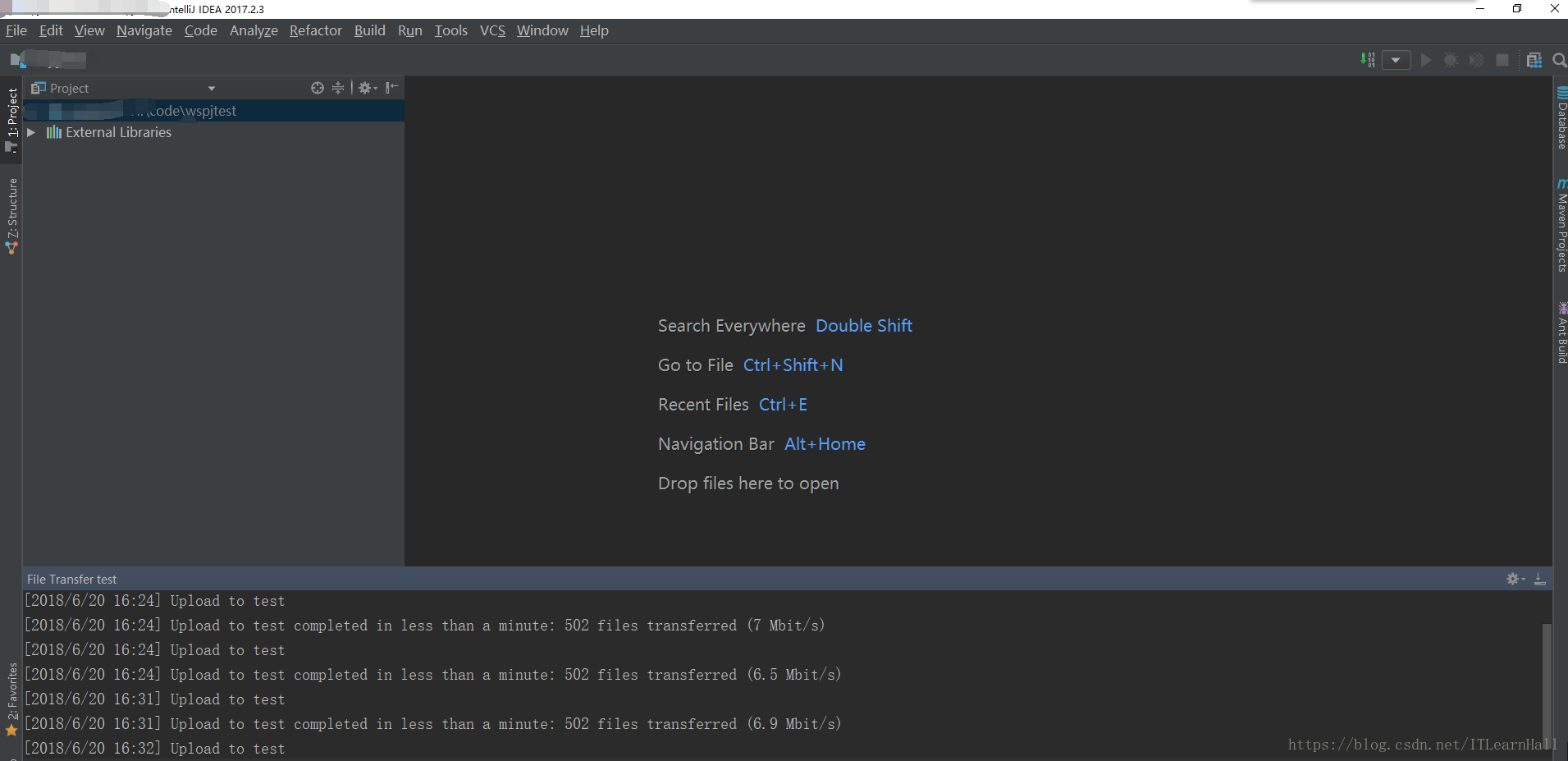
Task: Click the Alt+Home shortcut hint
Action: (x=825, y=444)
